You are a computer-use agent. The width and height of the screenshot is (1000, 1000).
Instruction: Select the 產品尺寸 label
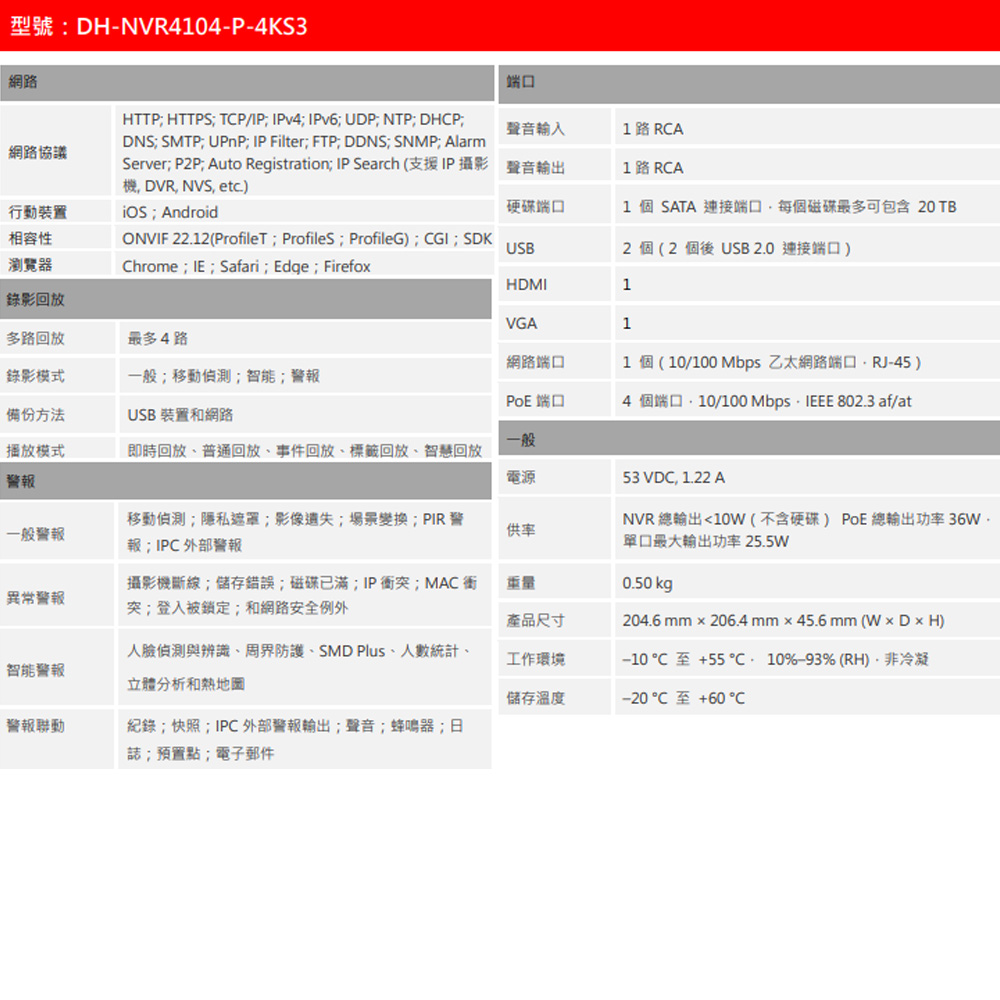(x=536, y=621)
